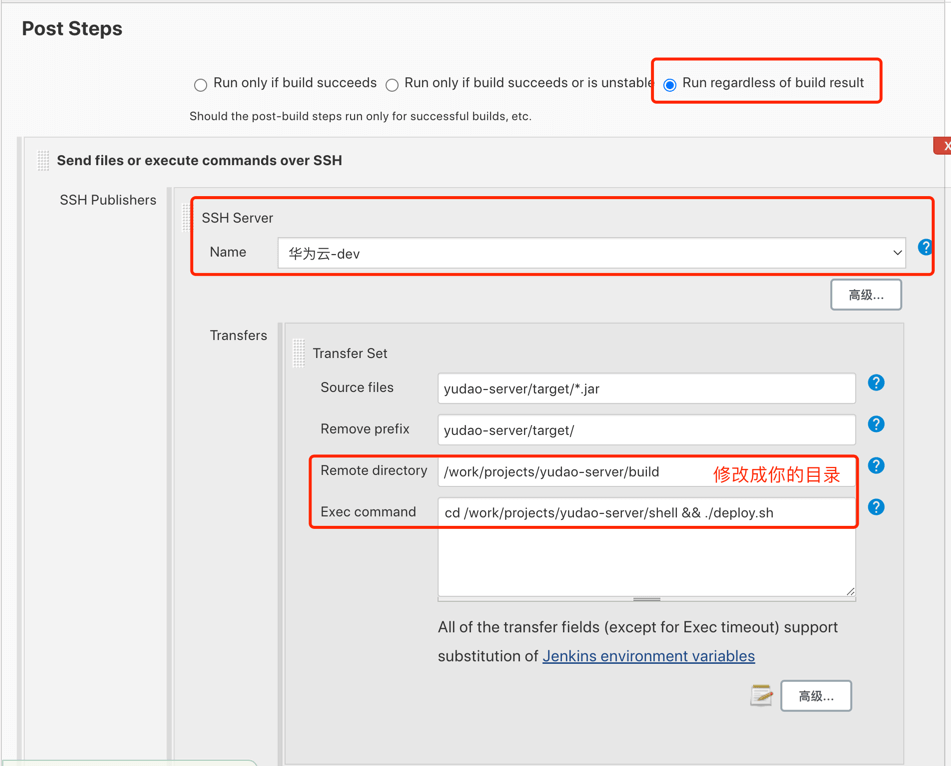Expand SSH Server advanced options via 高级 button
Screen dimensions: 951x766
click(x=865, y=295)
